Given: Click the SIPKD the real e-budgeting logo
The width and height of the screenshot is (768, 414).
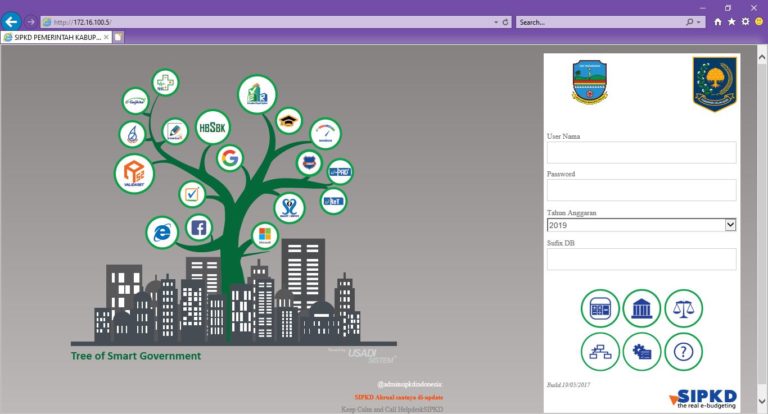Looking at the screenshot, I should pyautogui.click(x=703, y=399).
